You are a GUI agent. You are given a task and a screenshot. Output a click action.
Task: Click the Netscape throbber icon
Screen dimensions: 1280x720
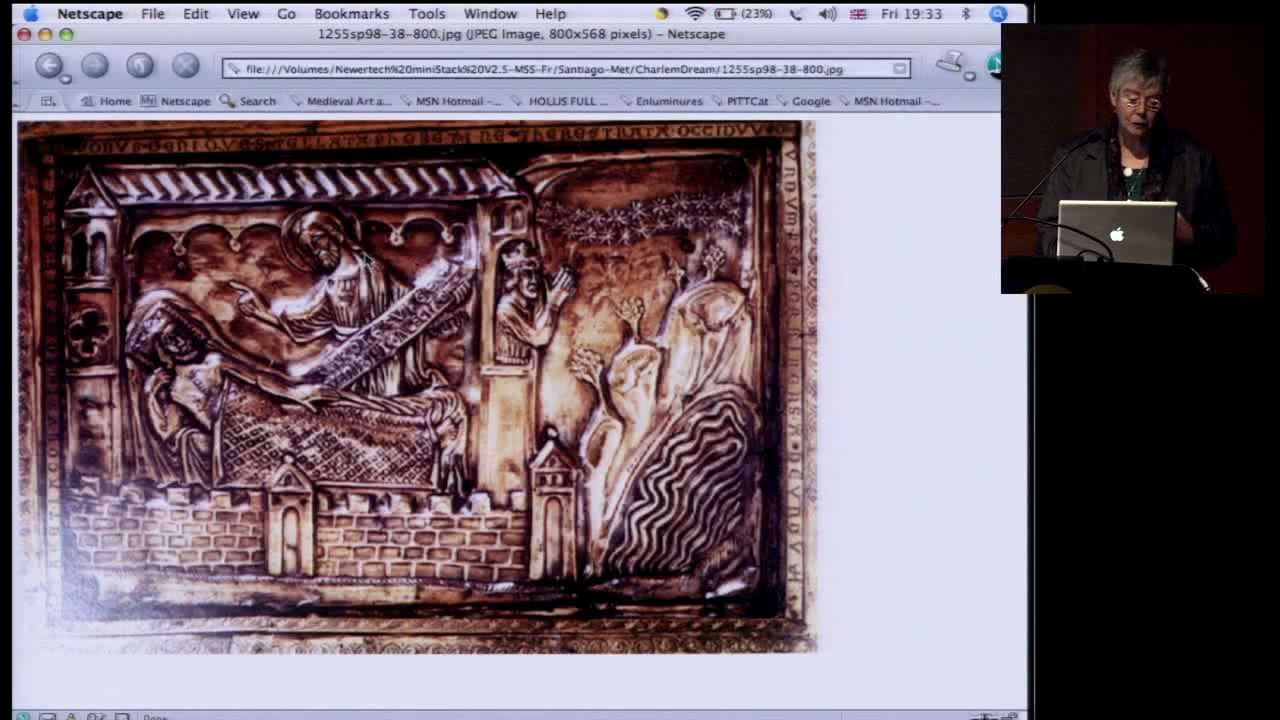(x=994, y=65)
